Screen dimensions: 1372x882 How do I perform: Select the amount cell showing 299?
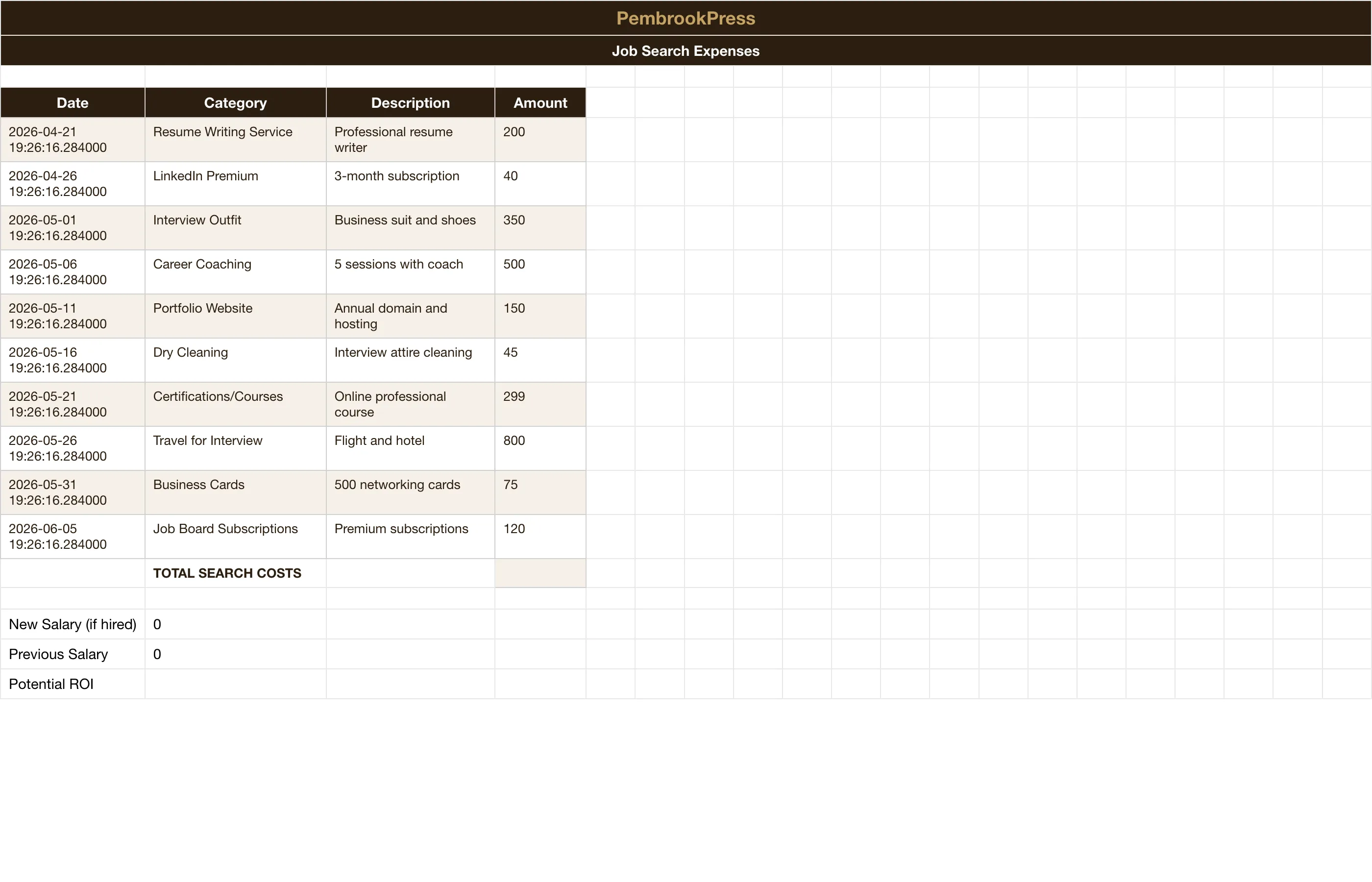coord(540,404)
